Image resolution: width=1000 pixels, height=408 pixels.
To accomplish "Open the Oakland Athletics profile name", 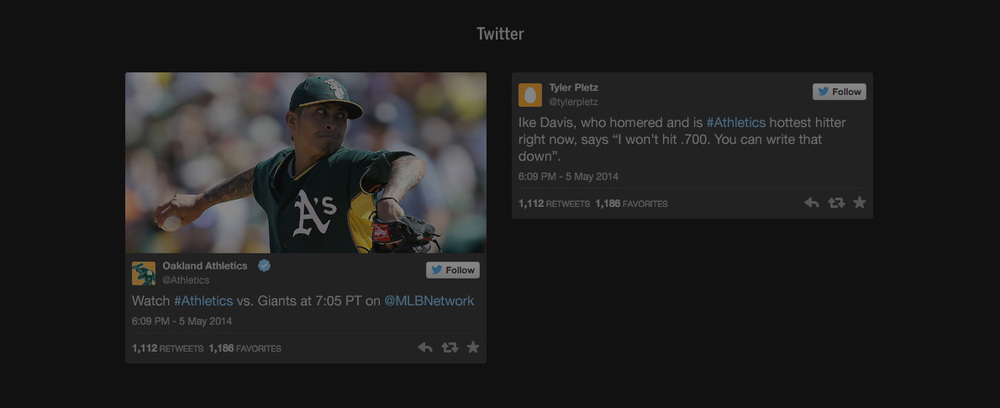I will click(x=205, y=266).
